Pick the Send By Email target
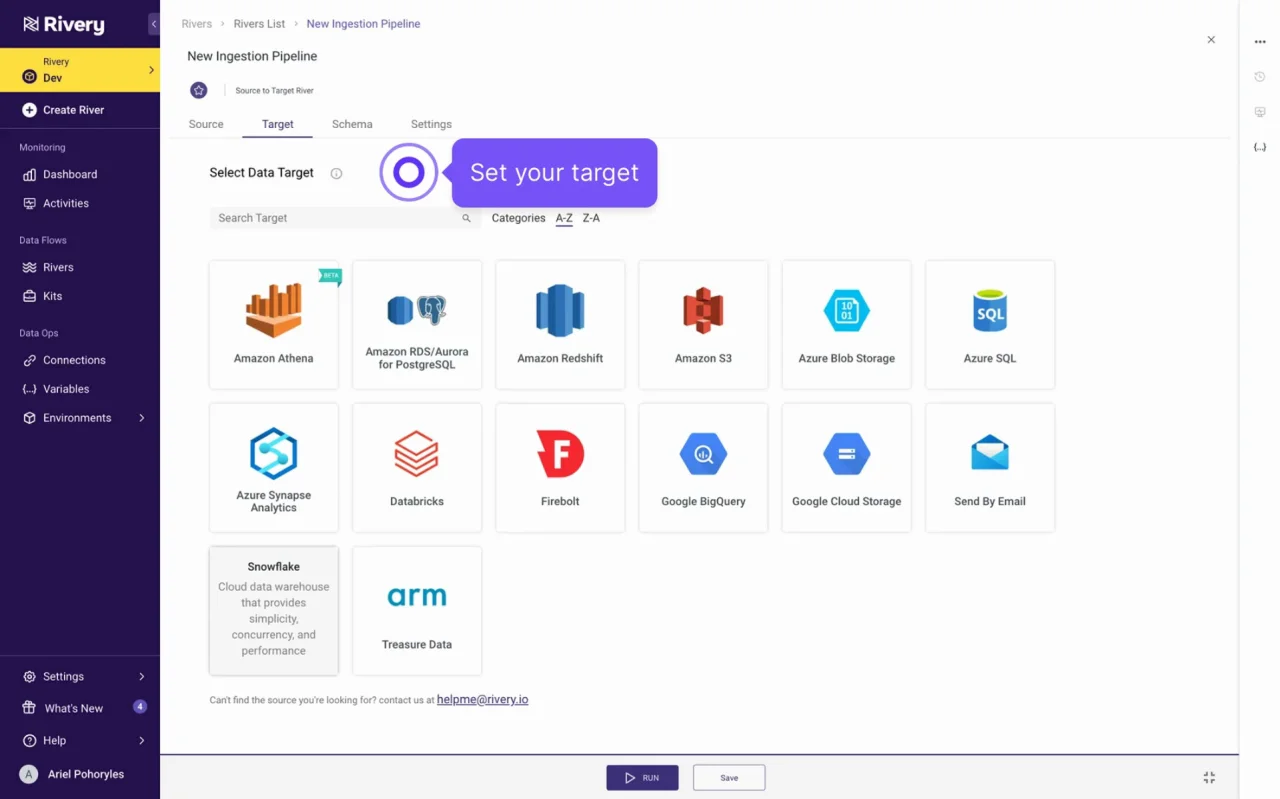The height and width of the screenshot is (799, 1280). 990,468
